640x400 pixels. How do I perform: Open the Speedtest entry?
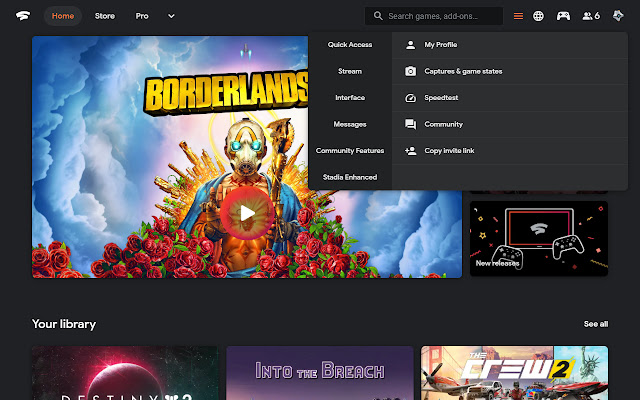tap(510, 98)
